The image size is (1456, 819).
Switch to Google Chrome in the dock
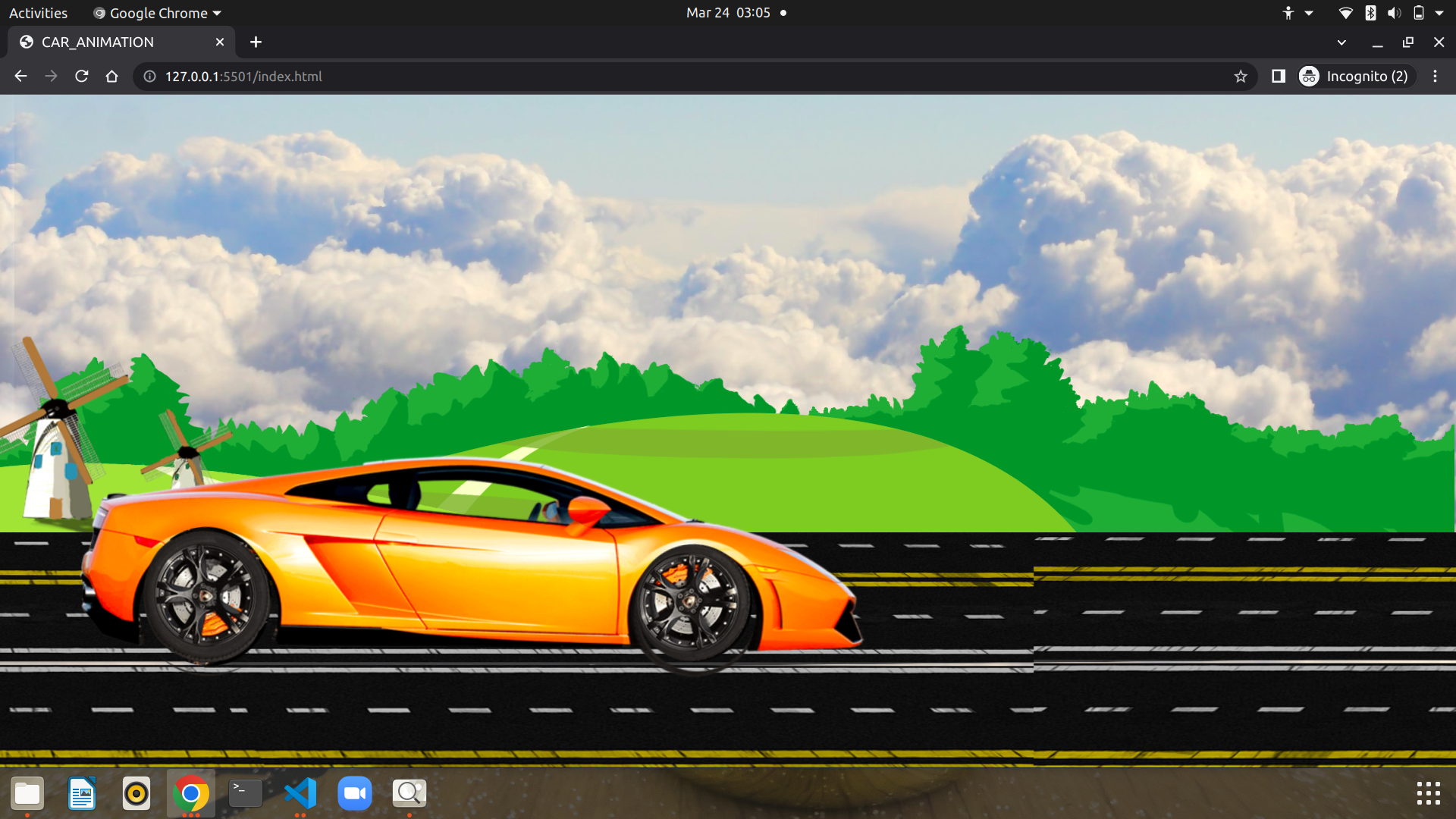[x=191, y=793]
